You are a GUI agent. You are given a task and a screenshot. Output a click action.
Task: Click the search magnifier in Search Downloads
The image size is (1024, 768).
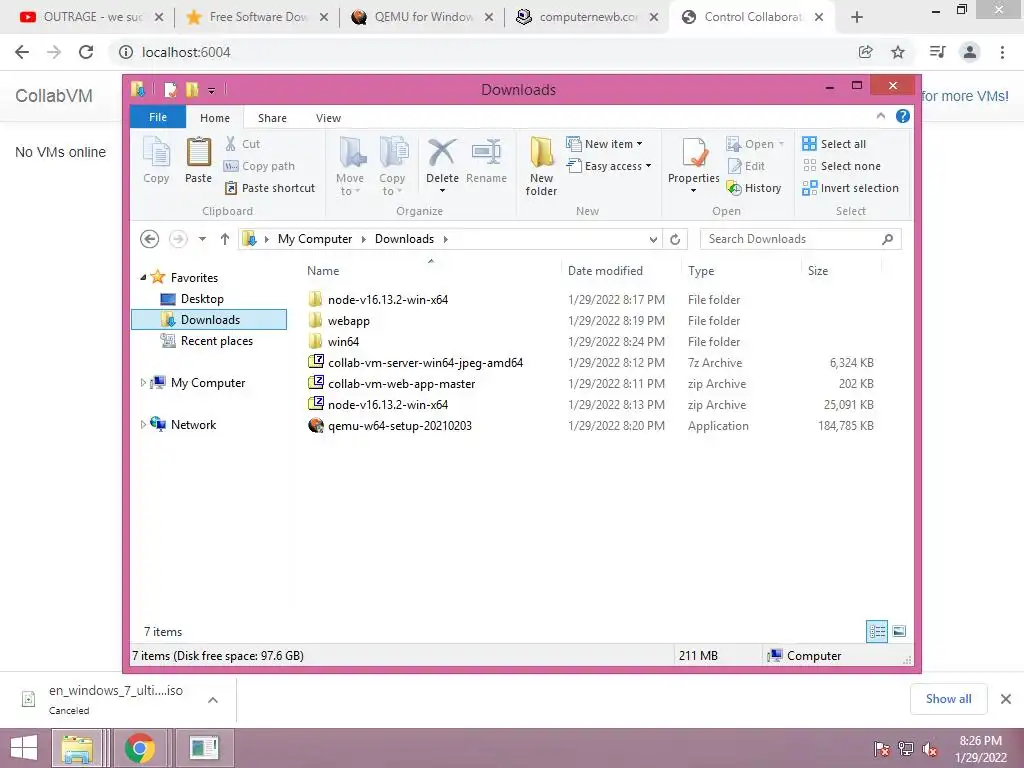888,239
